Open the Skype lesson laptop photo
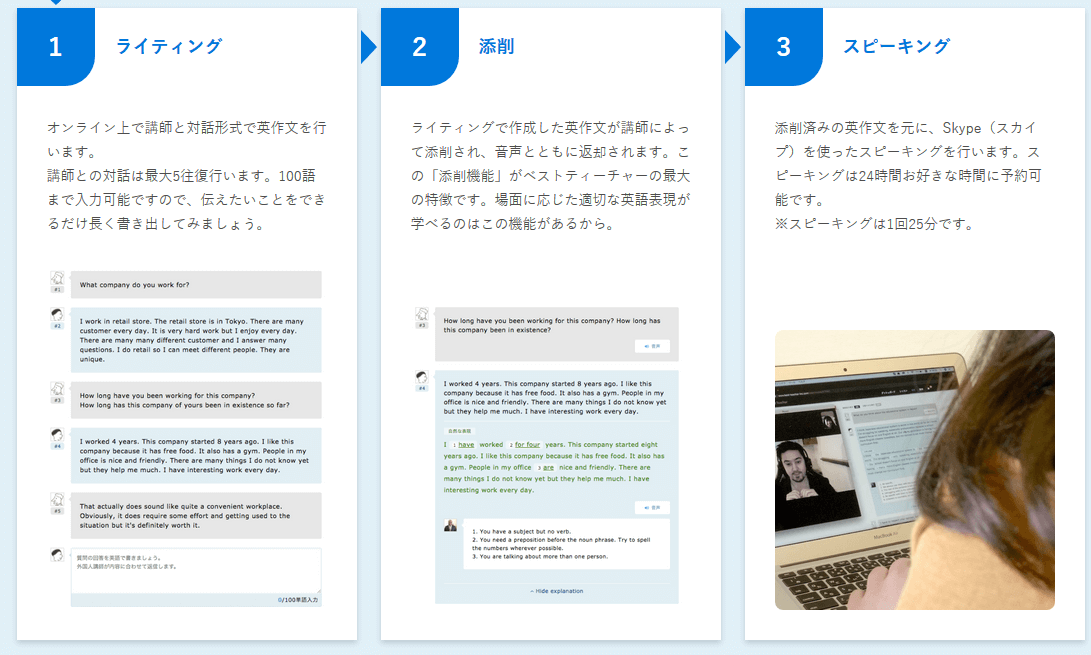The height and width of the screenshot is (655, 1091). pyautogui.click(x=915, y=470)
